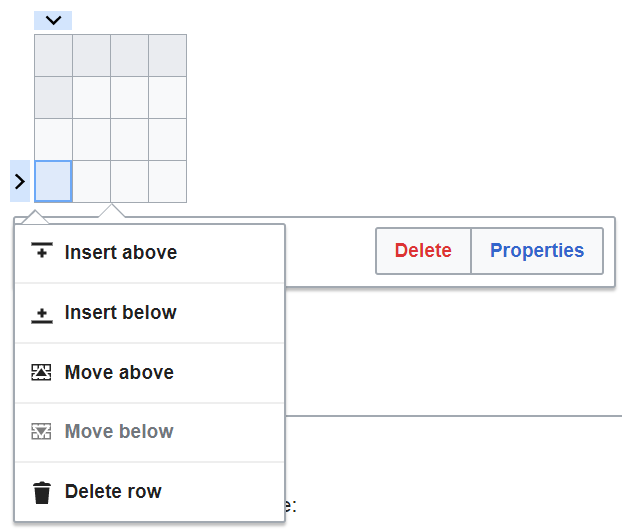Click the second header cell in the first row
This screenshot has height=531, width=622.
point(91,55)
